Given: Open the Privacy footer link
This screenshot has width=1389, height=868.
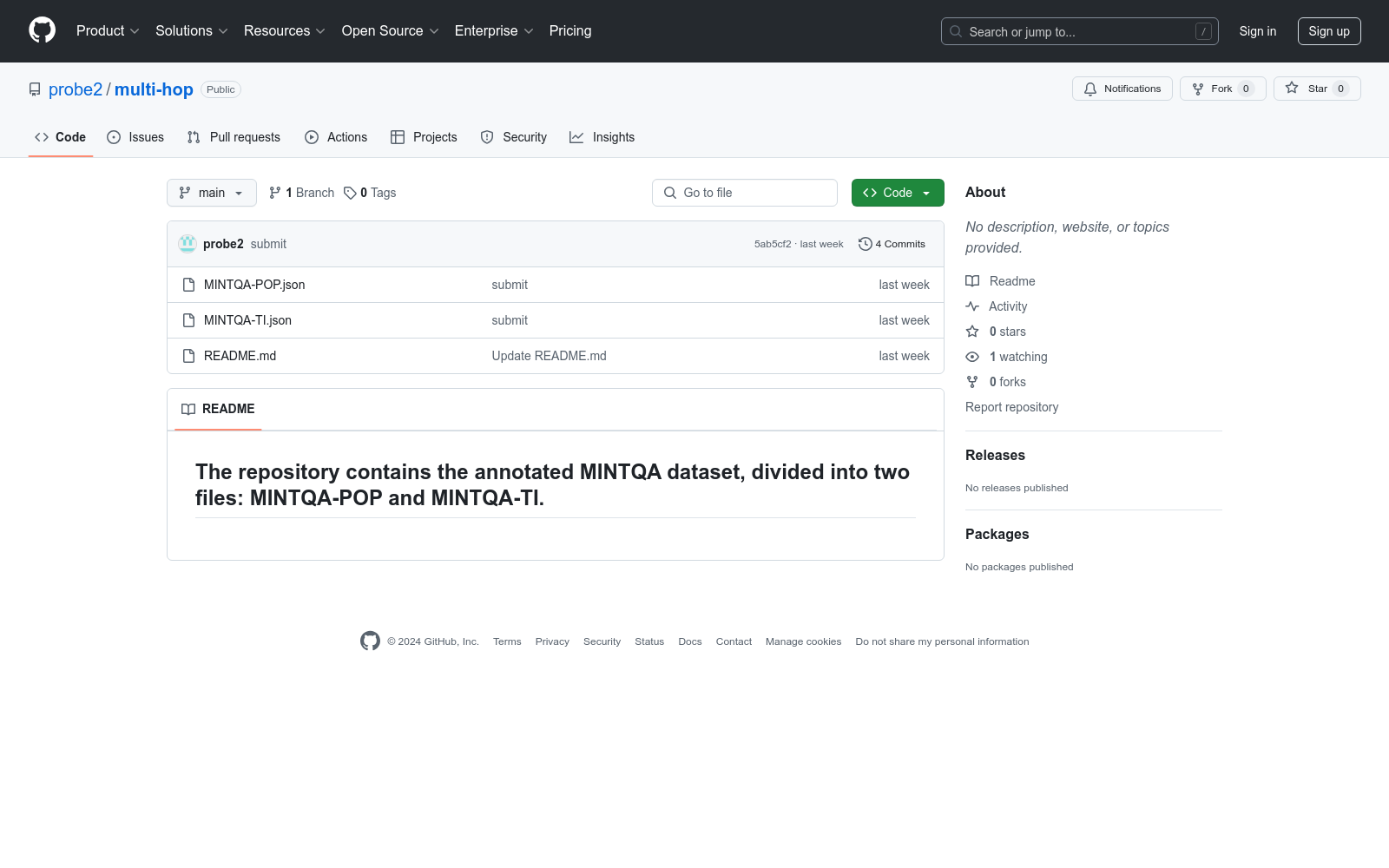Looking at the screenshot, I should point(552,641).
